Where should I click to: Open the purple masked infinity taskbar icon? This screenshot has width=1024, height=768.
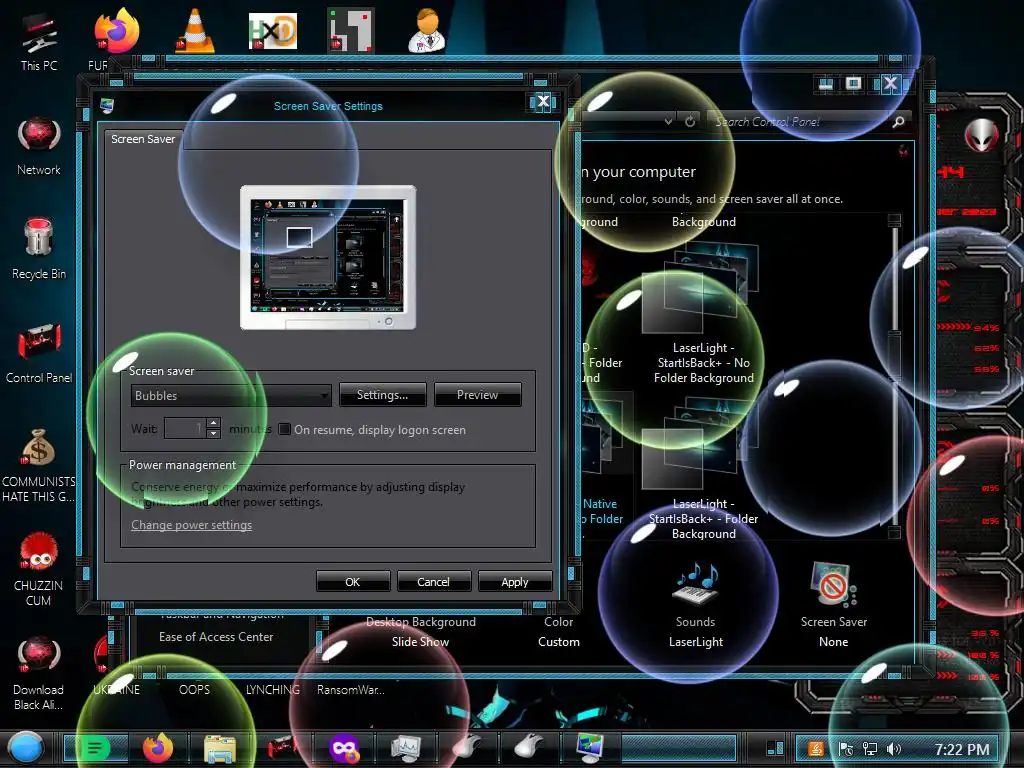344,748
